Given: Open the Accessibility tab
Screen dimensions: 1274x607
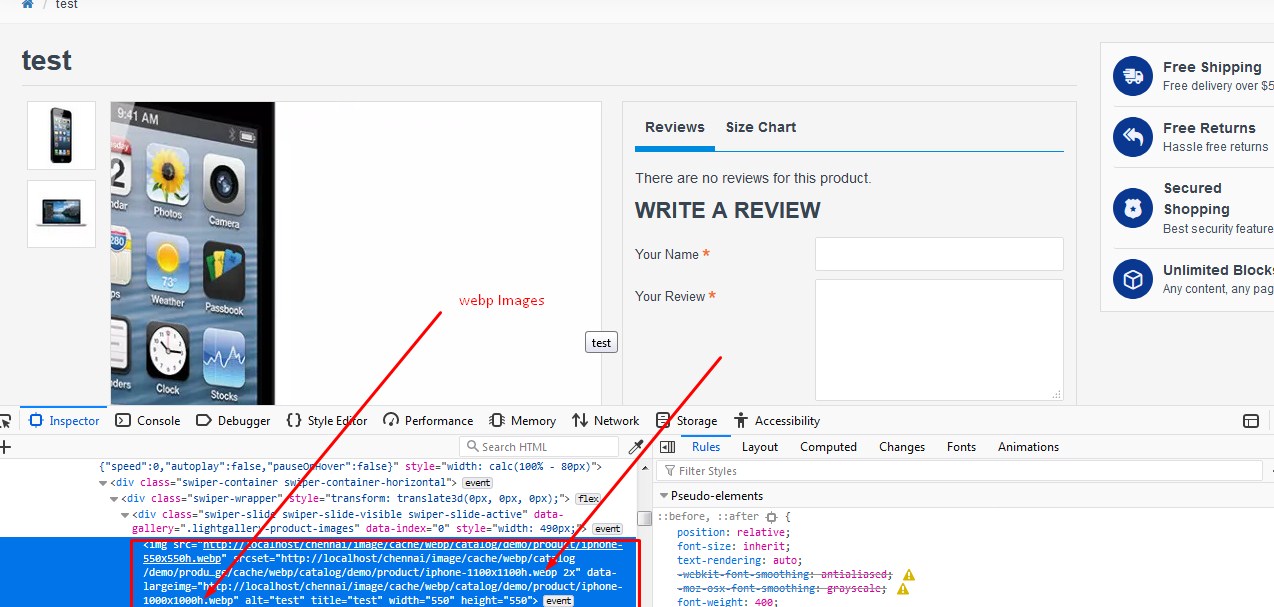Looking at the screenshot, I should pos(776,421).
